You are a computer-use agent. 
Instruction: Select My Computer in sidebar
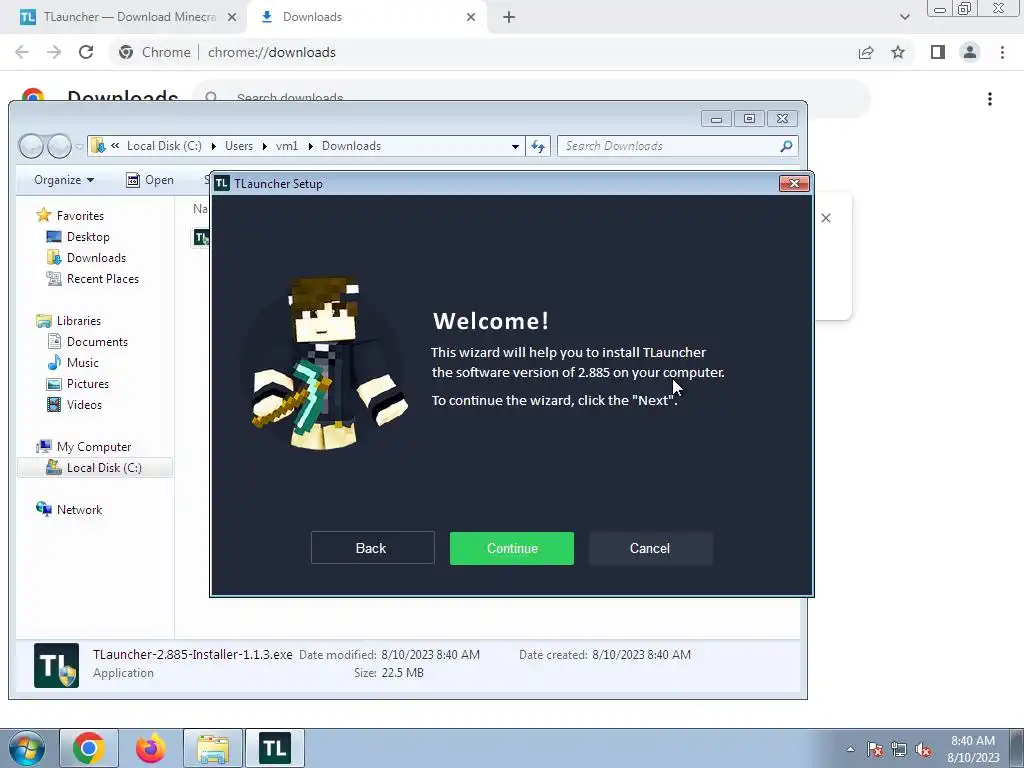(x=84, y=447)
